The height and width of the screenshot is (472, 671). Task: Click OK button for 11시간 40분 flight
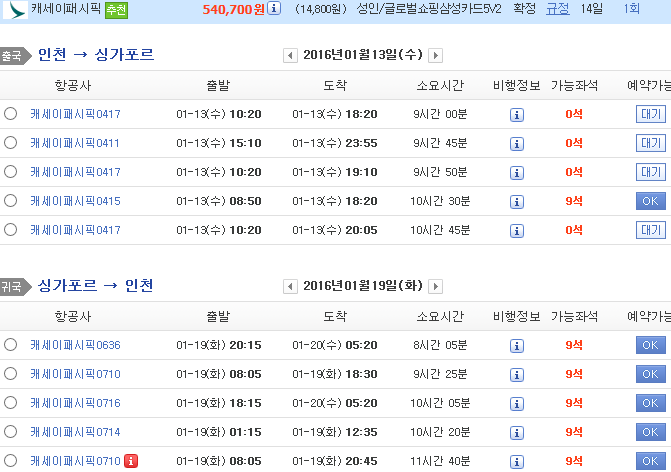point(650,461)
